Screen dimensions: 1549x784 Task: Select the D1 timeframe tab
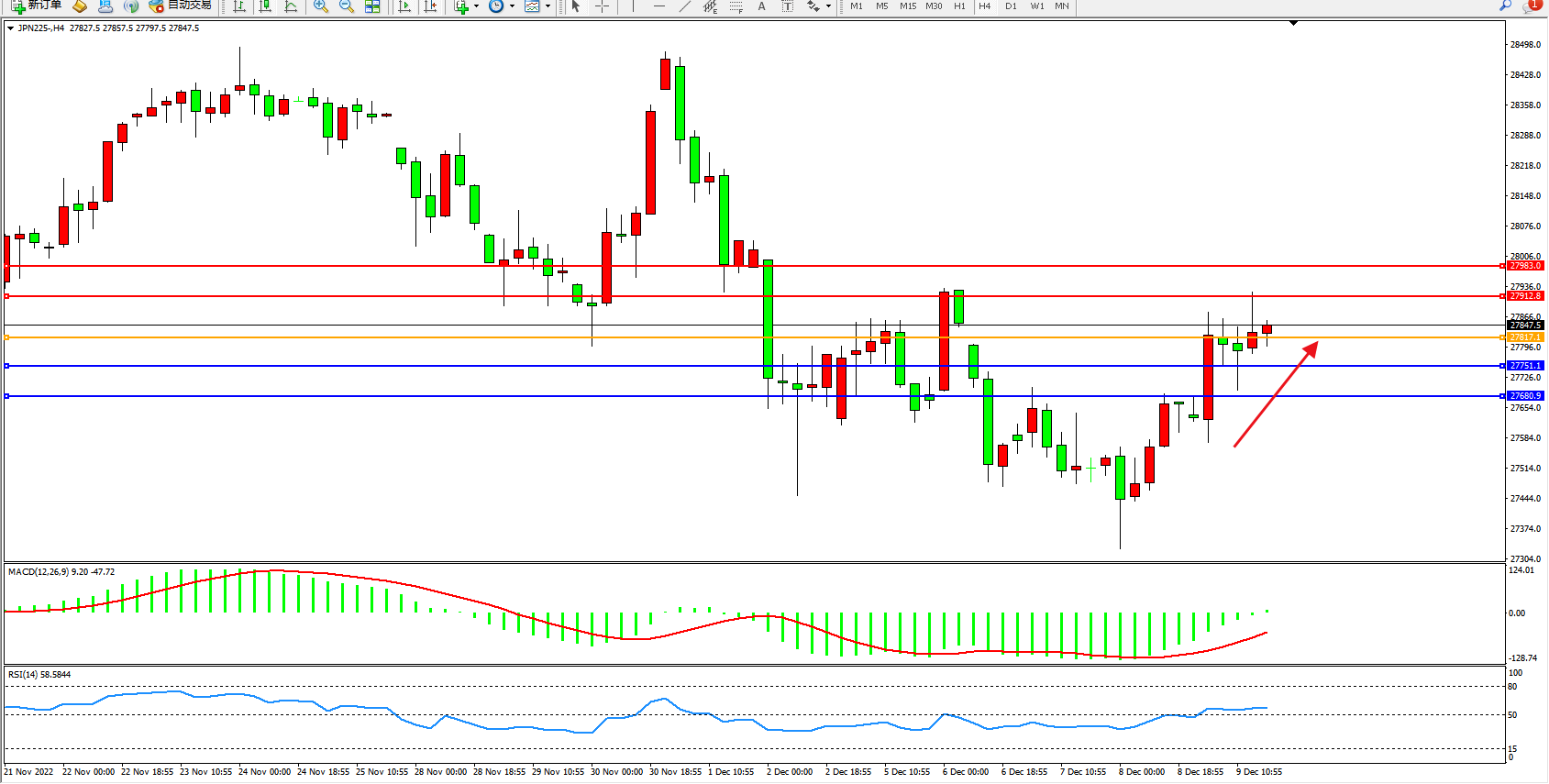tap(1011, 6)
